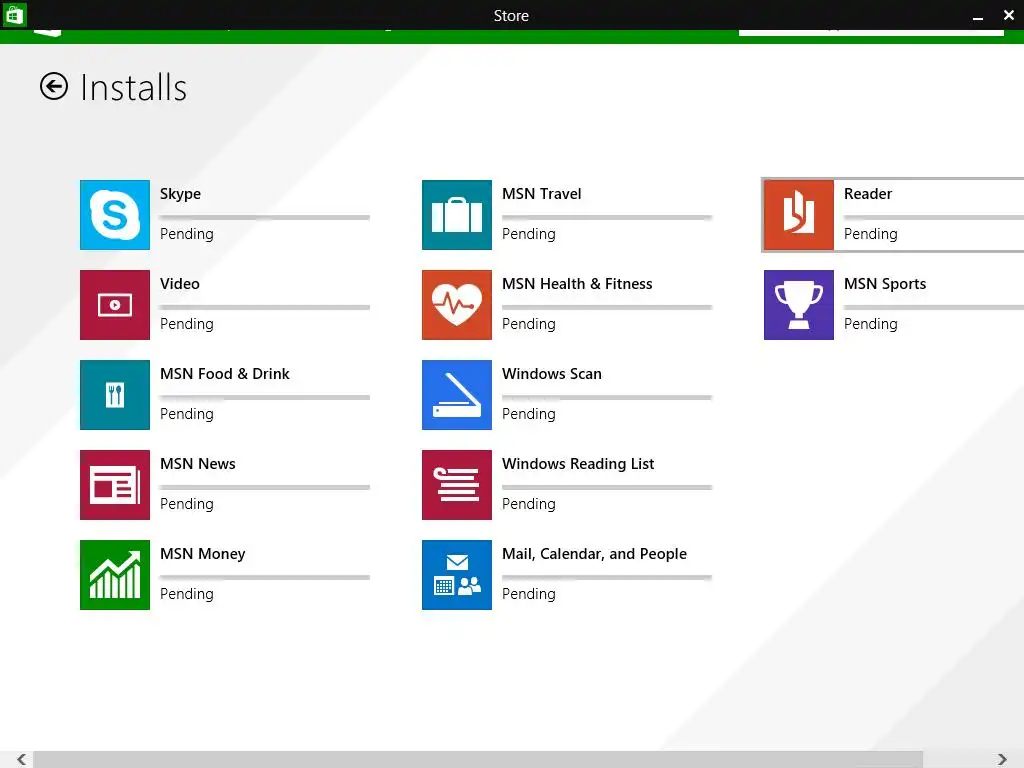Click the MSN Food & Drink icon

pos(115,395)
